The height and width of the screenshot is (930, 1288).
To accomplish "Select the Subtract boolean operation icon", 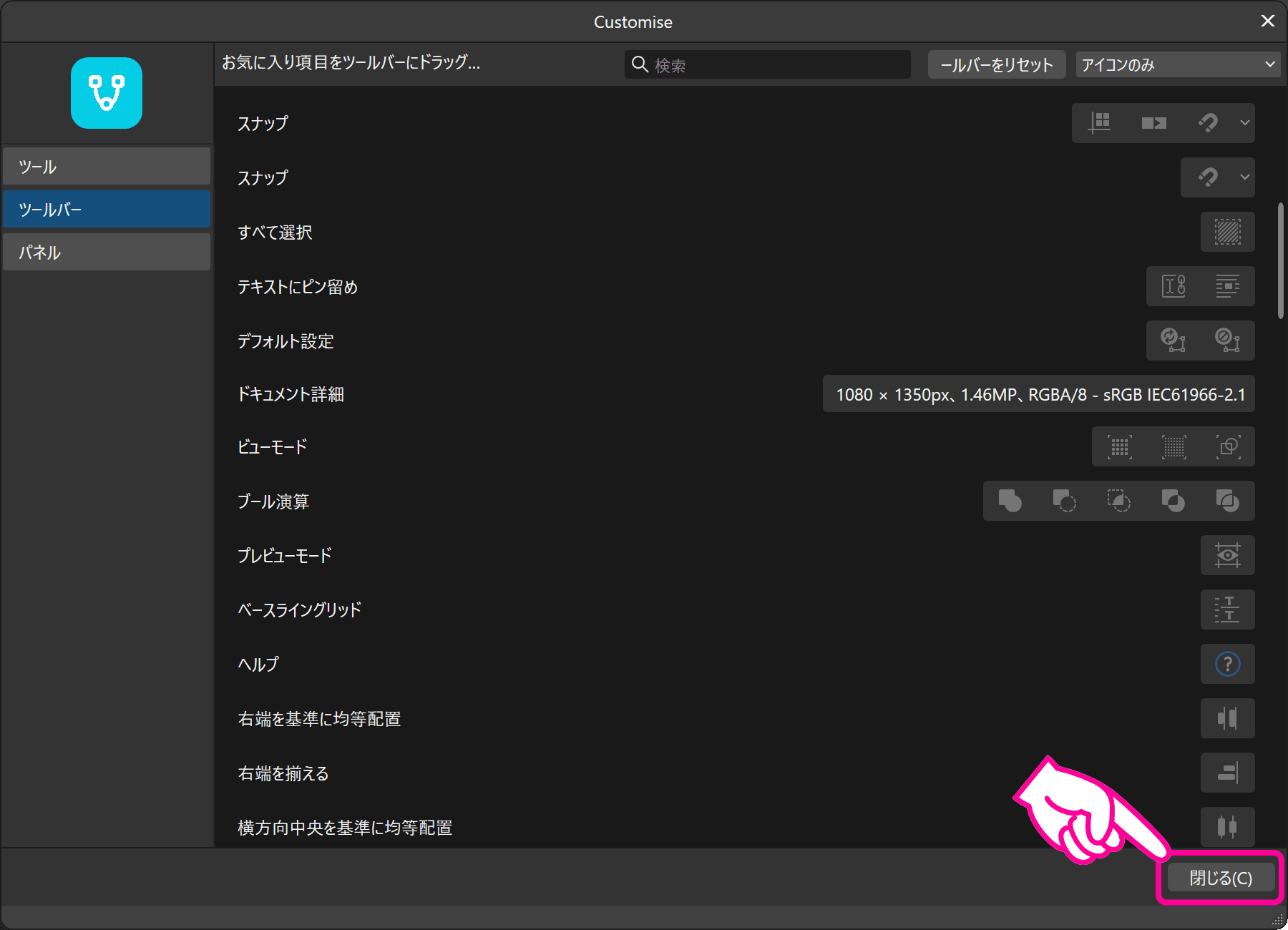I will click(x=1064, y=501).
